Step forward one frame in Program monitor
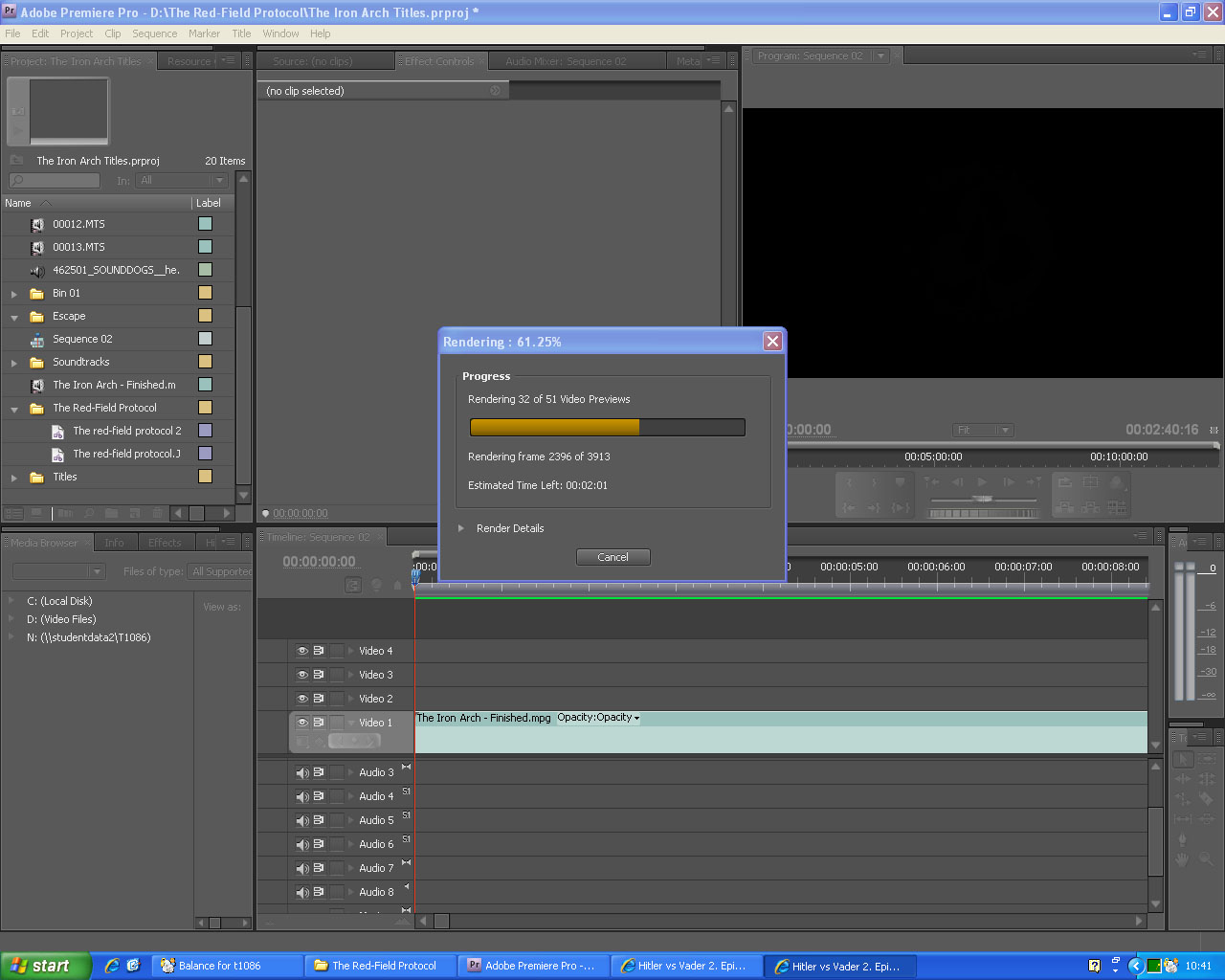The width and height of the screenshot is (1225, 980). [1008, 482]
